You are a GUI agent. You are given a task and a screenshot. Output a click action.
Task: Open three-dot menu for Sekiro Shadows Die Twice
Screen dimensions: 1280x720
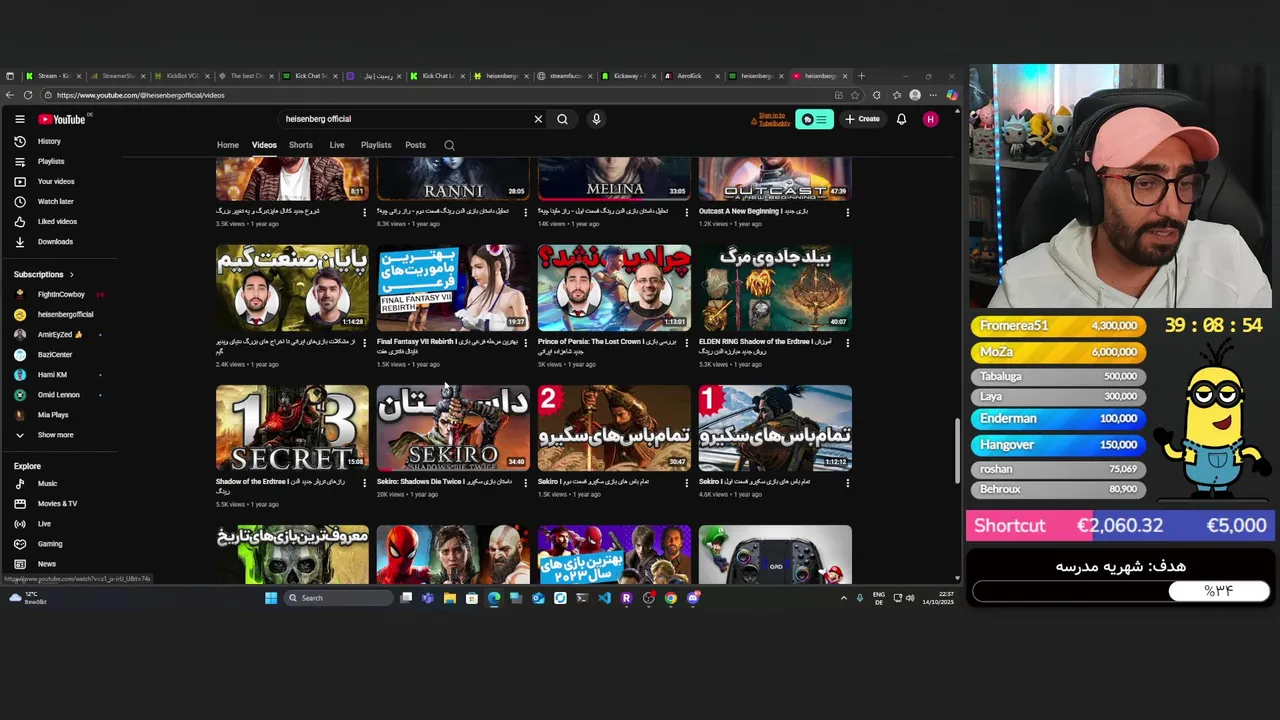(x=526, y=483)
